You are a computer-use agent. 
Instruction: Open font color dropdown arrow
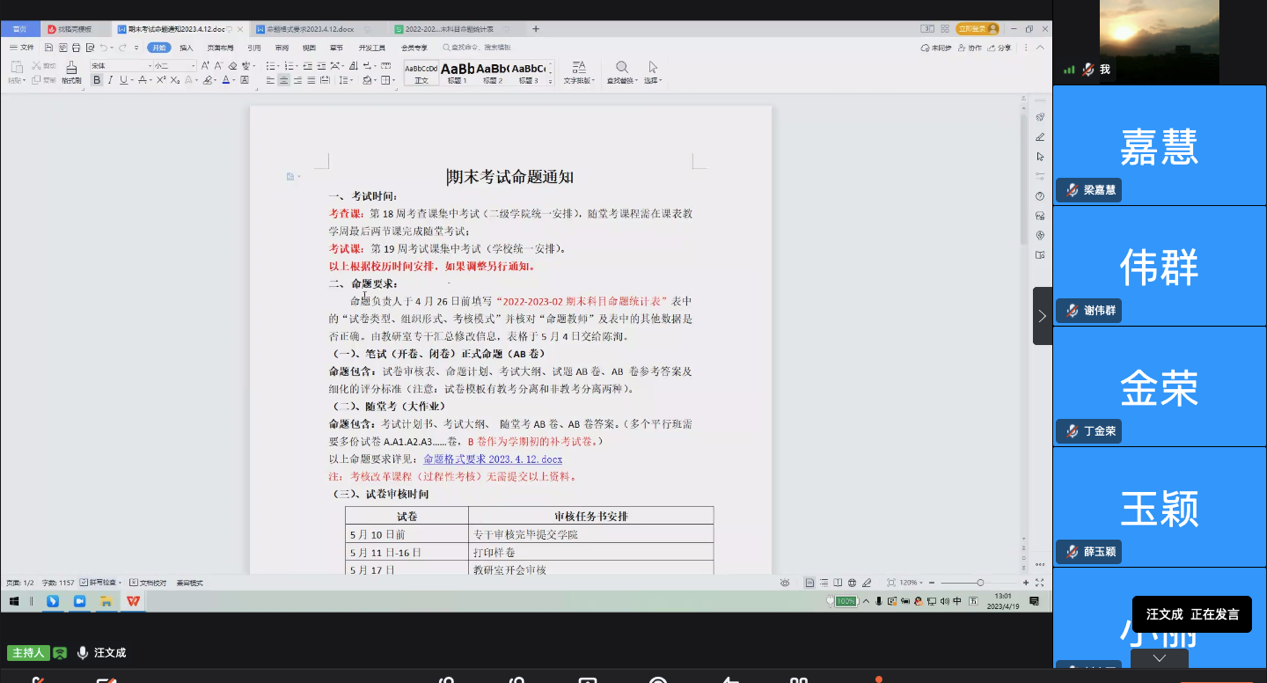235,80
